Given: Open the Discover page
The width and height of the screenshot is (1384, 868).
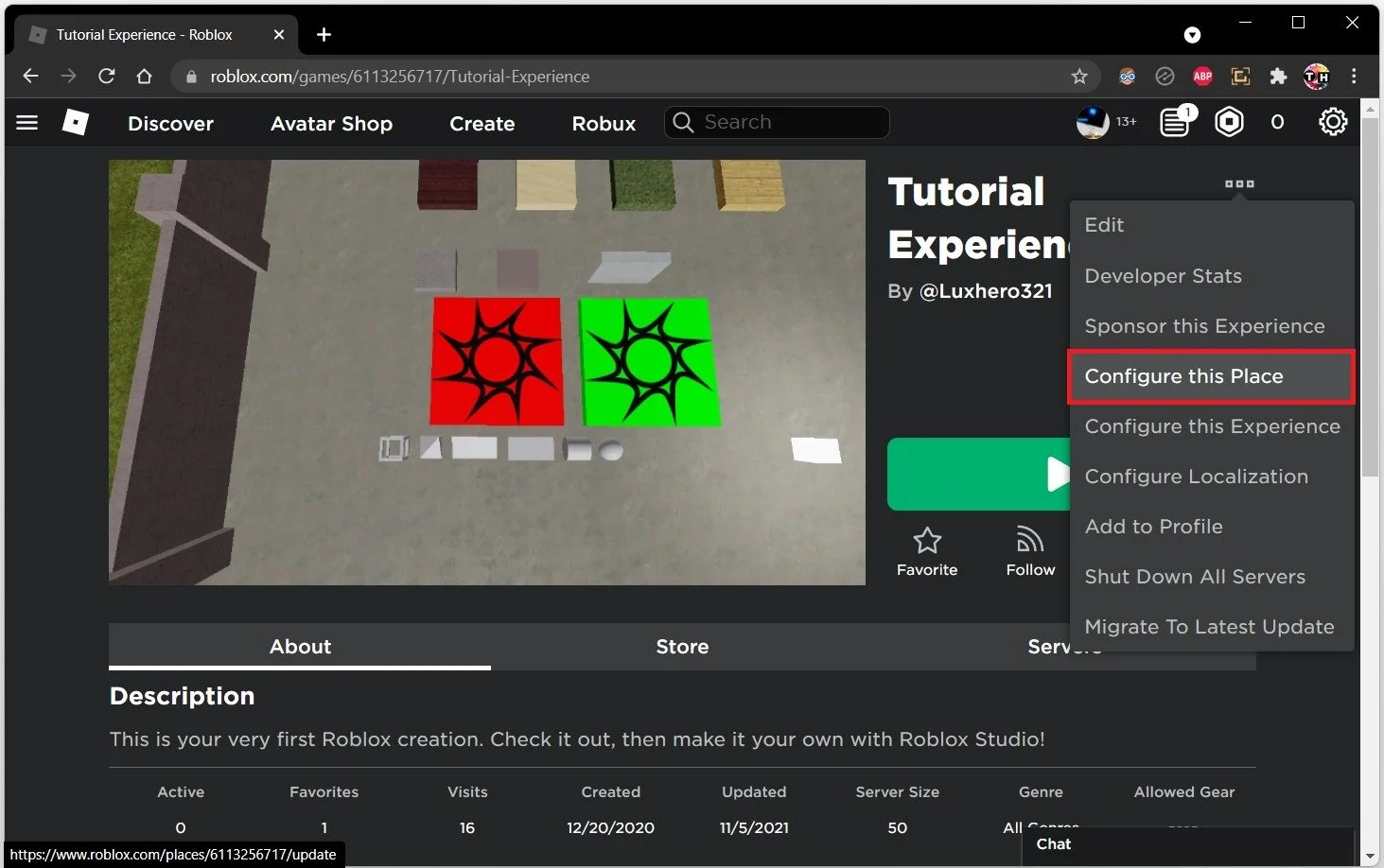Looking at the screenshot, I should (x=170, y=124).
